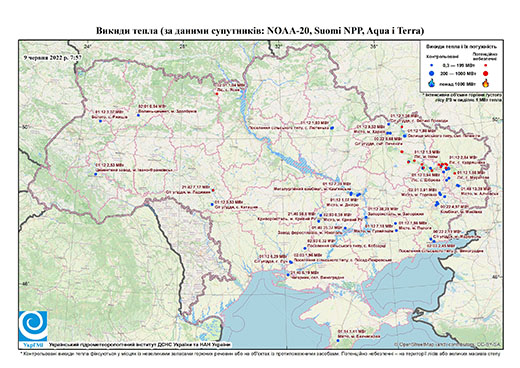Click blue marker at Zaporizhstal in Zaporizhzhia
The height and width of the screenshot is (368, 520).
coord(366,217)
